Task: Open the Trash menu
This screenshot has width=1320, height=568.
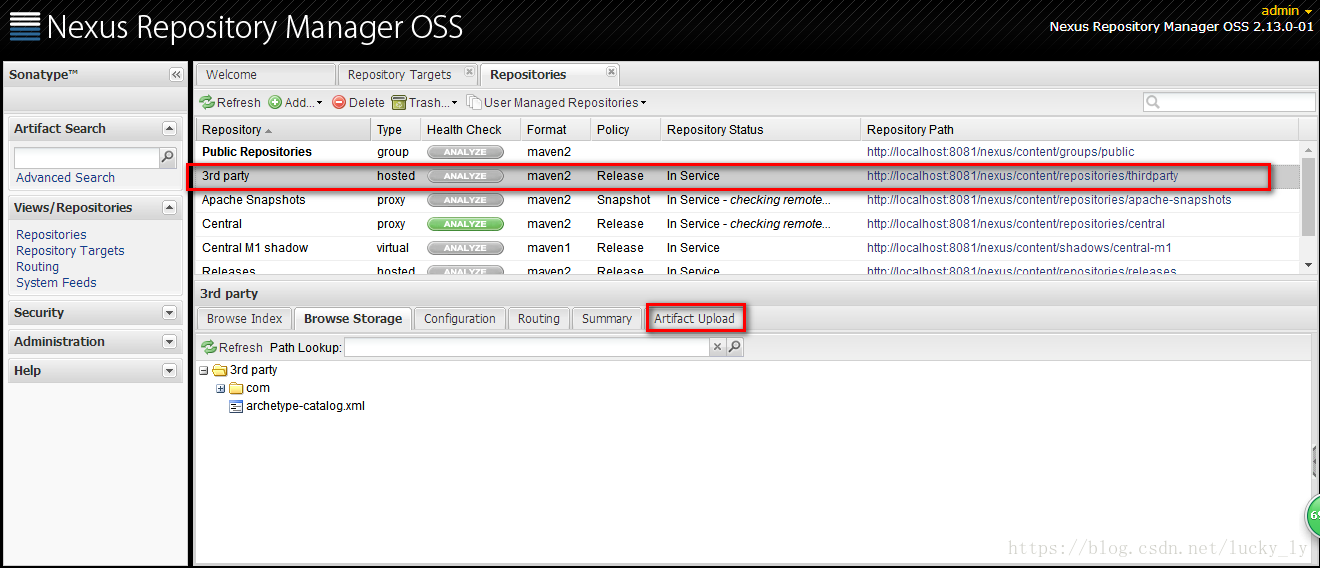Action: pyautogui.click(x=424, y=102)
